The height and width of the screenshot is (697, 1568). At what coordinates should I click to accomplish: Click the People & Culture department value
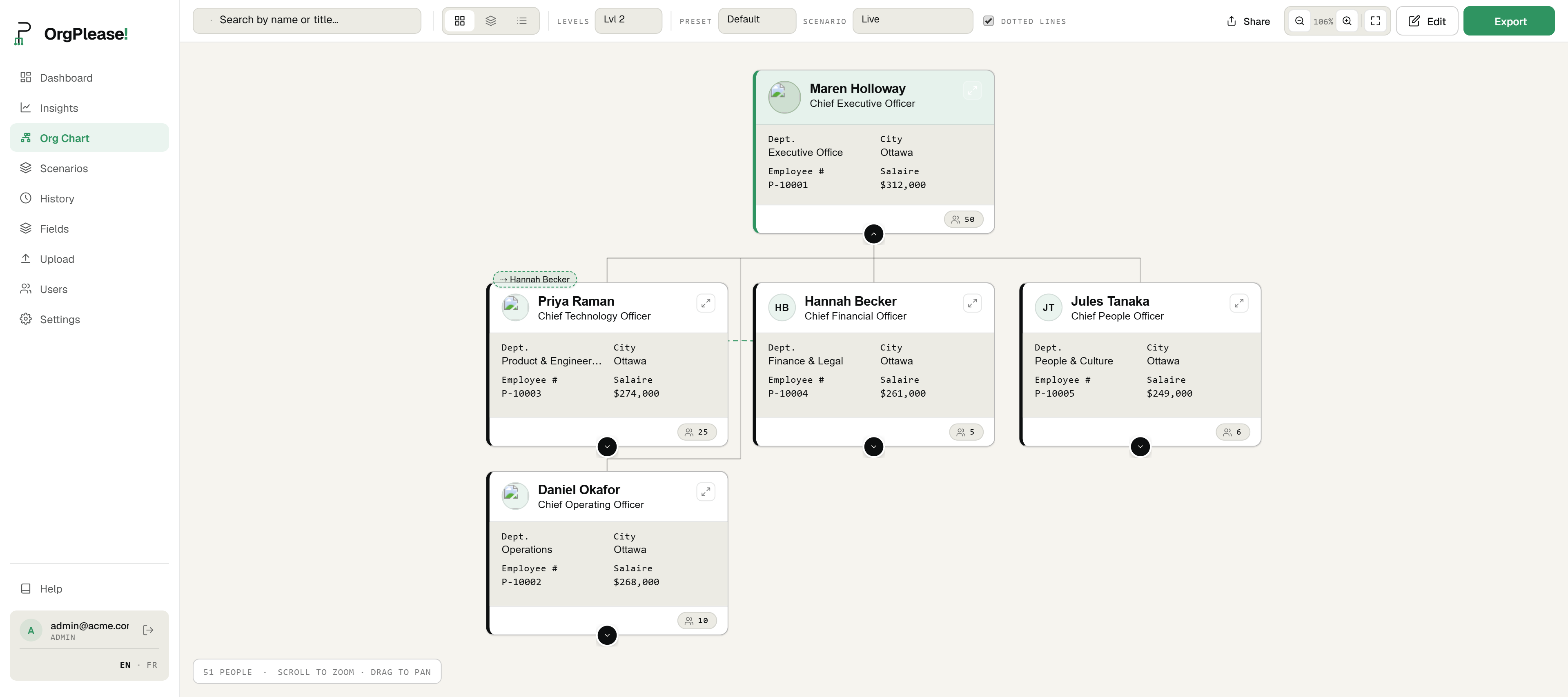pyautogui.click(x=1074, y=361)
